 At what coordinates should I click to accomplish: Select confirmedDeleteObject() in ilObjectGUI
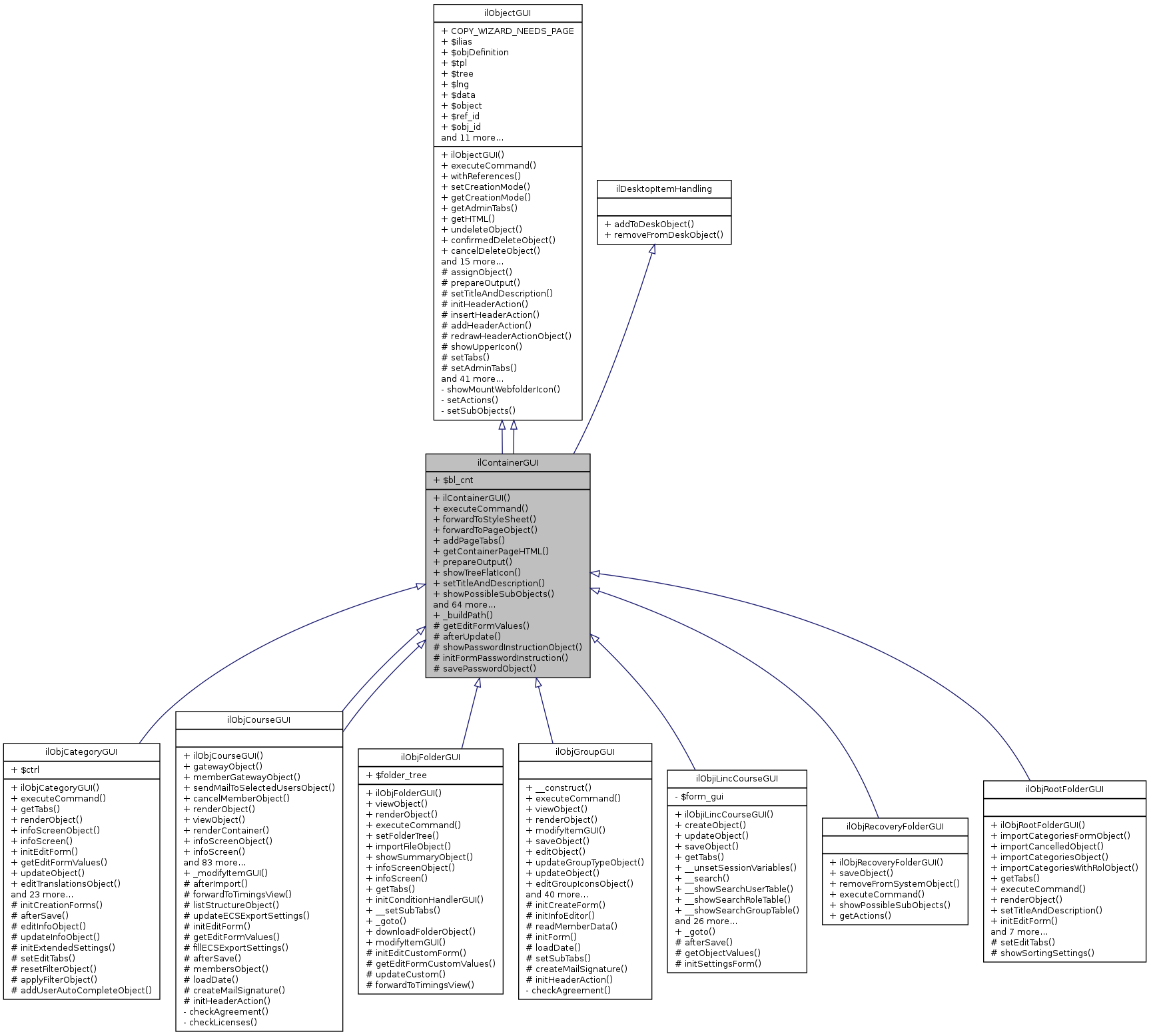[x=498, y=240]
